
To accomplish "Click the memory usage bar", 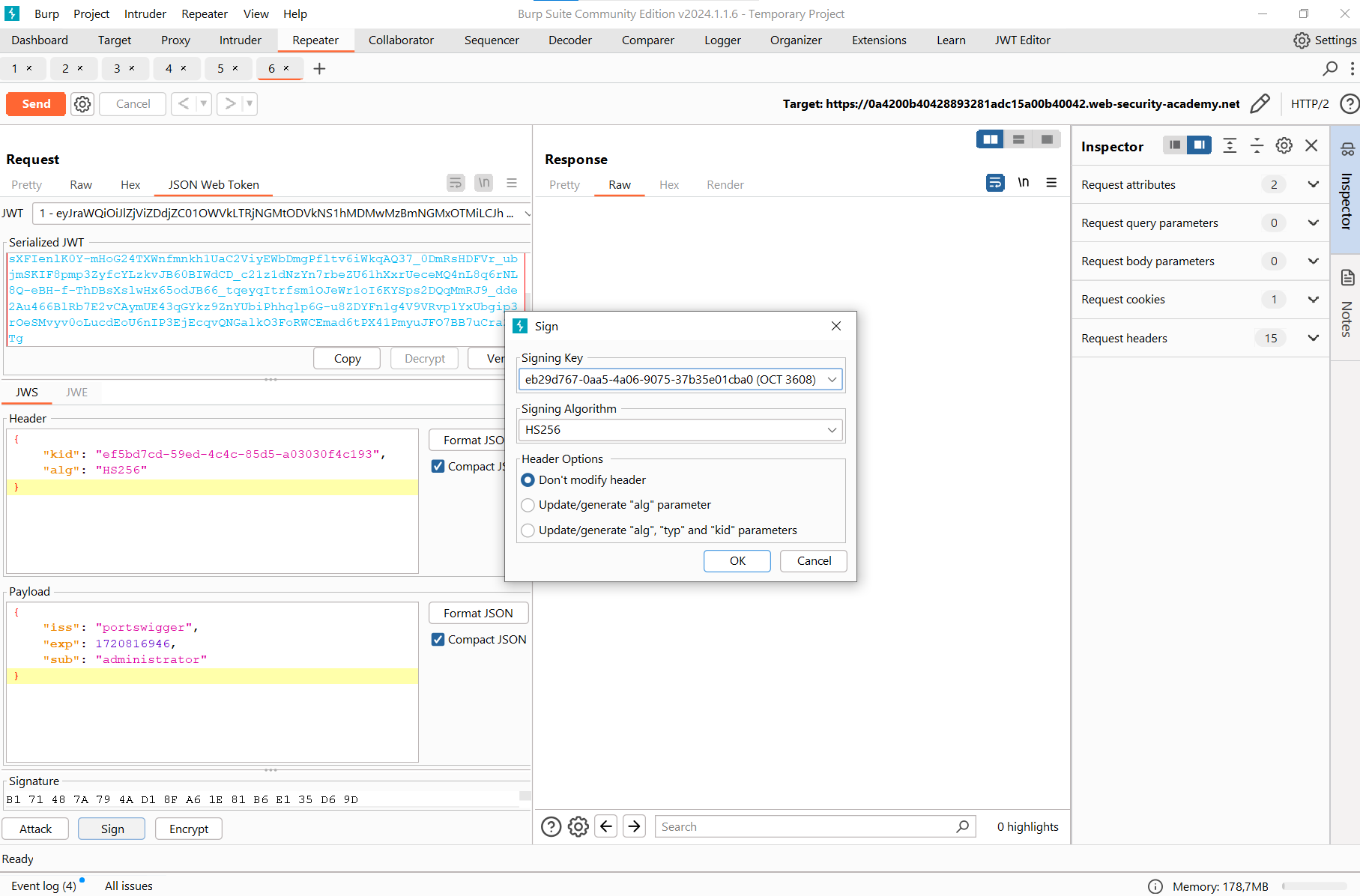I will pyautogui.click(x=1315, y=886).
